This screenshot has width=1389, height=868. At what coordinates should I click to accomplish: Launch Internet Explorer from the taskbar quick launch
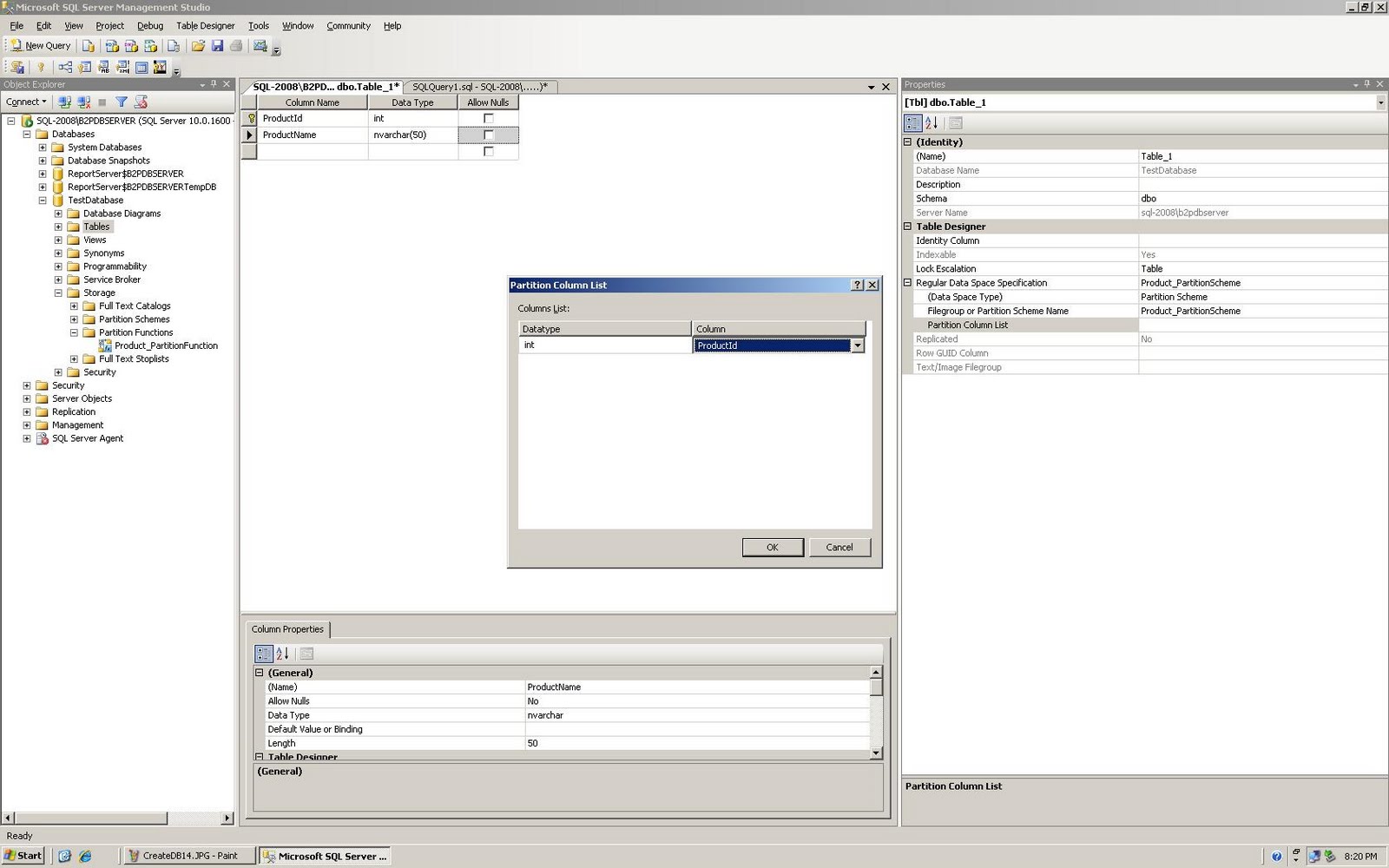[x=85, y=856]
